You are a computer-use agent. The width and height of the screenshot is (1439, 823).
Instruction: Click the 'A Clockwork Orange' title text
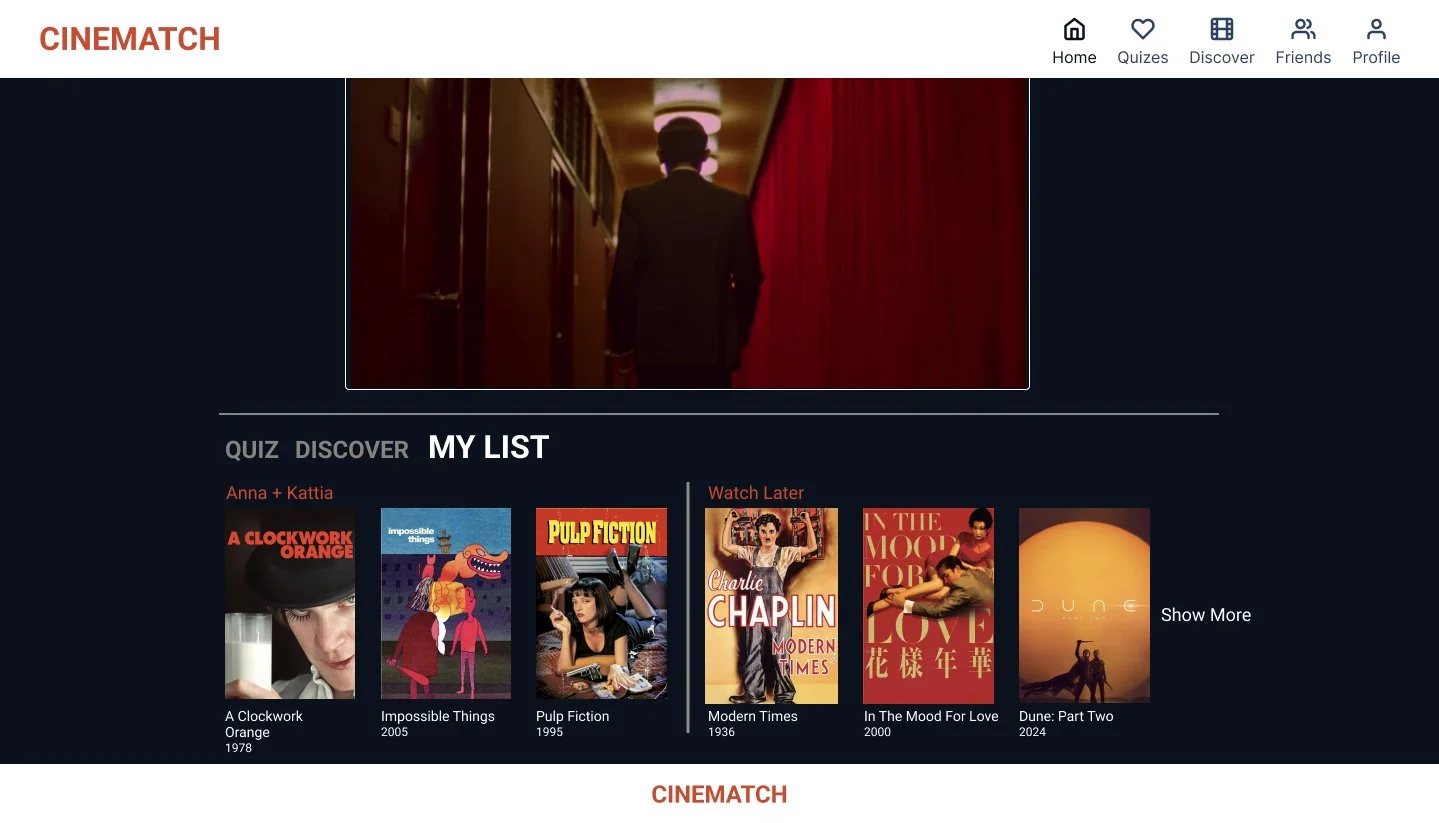tap(264, 724)
